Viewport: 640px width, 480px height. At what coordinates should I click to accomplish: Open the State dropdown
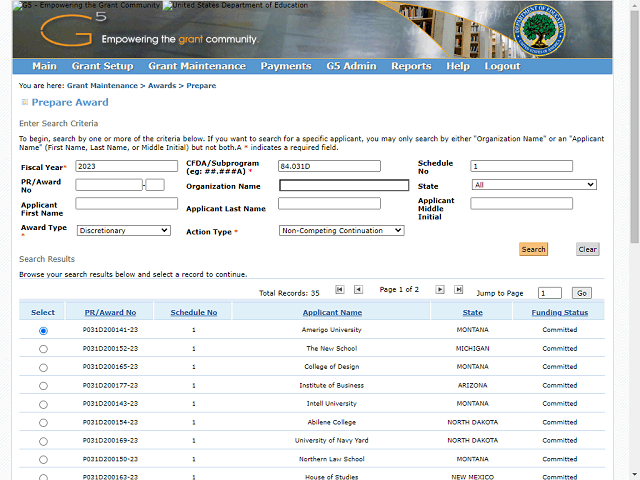(x=534, y=185)
